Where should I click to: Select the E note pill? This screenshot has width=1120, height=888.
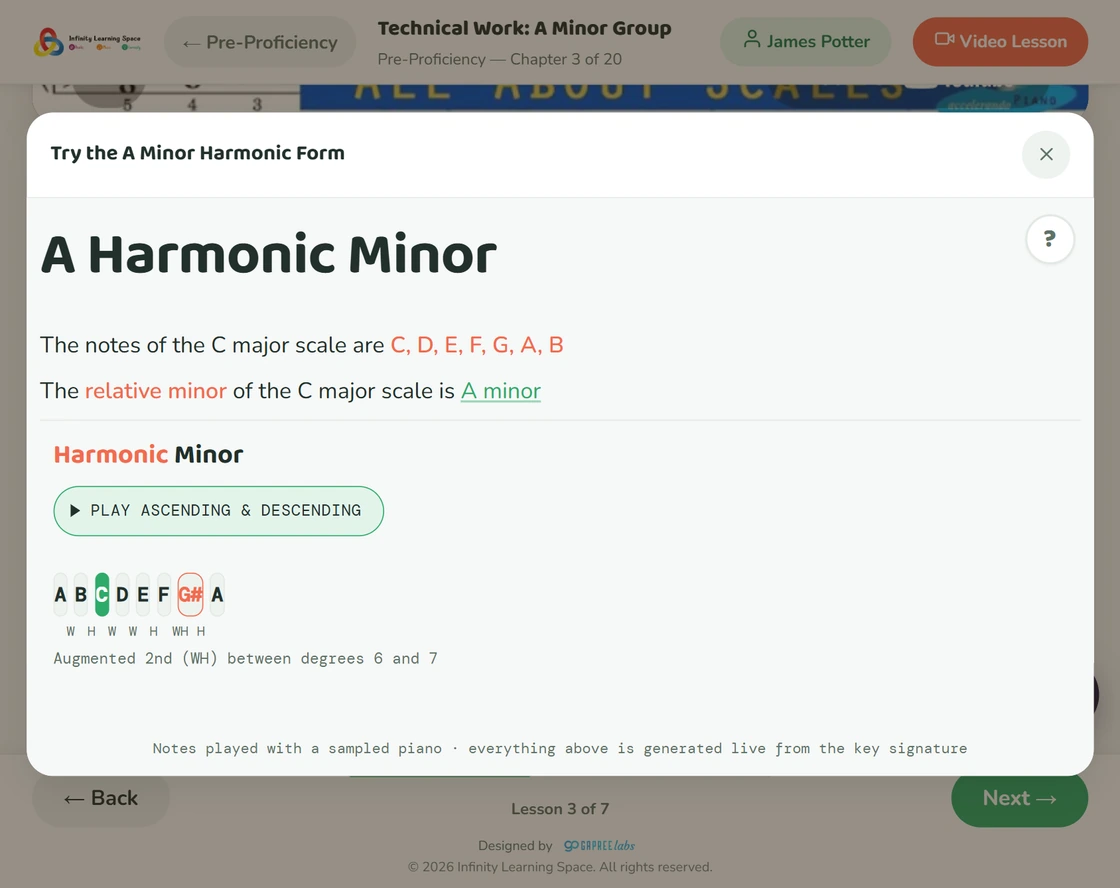(x=143, y=594)
